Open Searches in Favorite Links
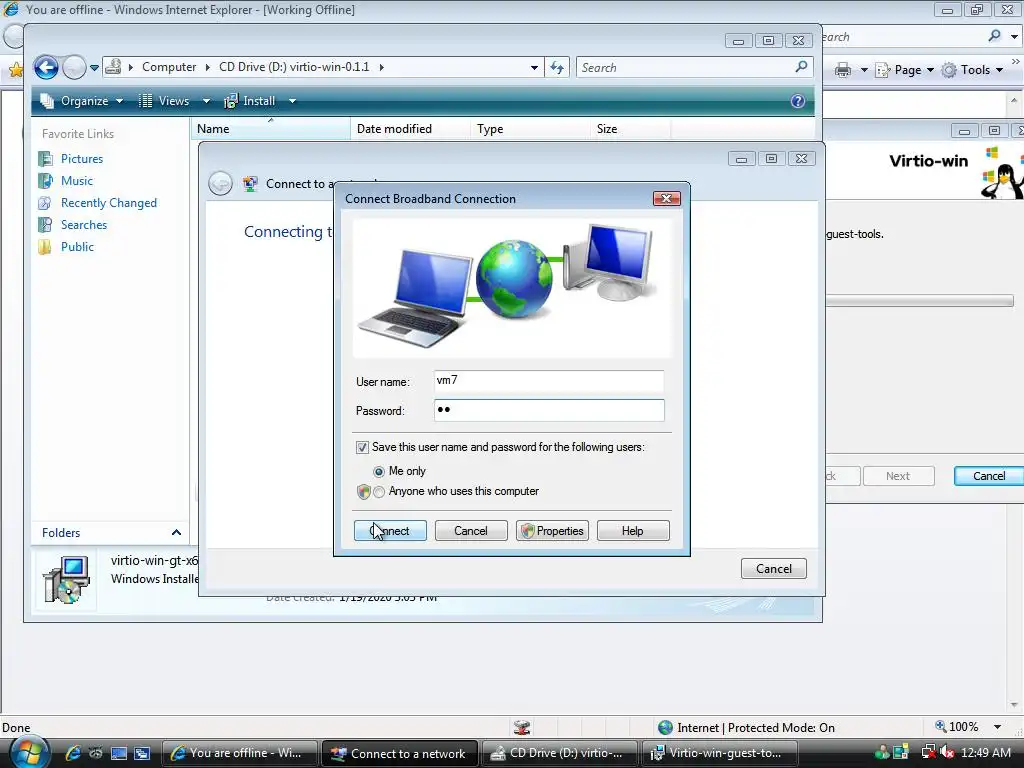 pyautogui.click(x=84, y=225)
